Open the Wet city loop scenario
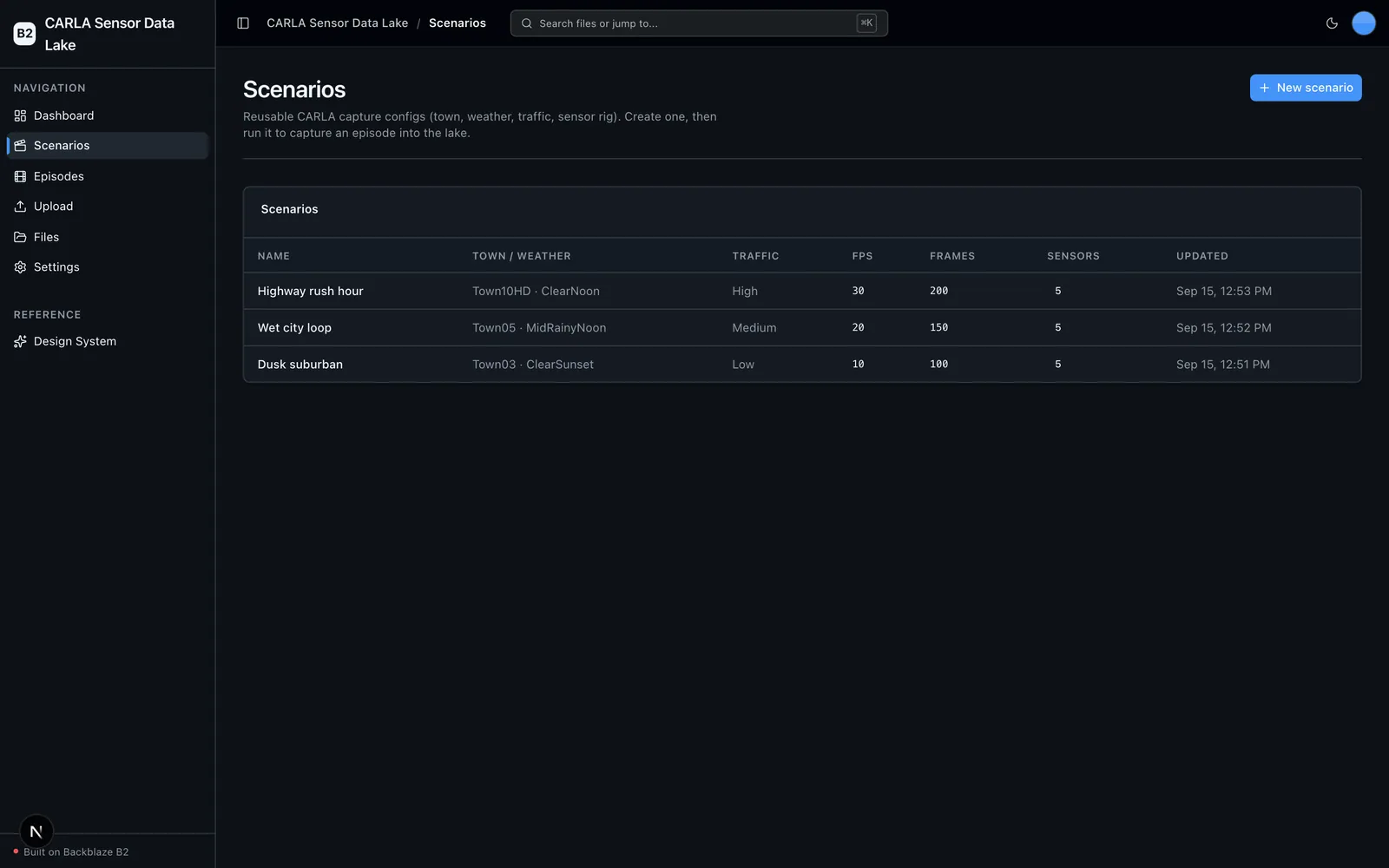Image resolution: width=1389 pixels, height=868 pixels. [x=294, y=328]
